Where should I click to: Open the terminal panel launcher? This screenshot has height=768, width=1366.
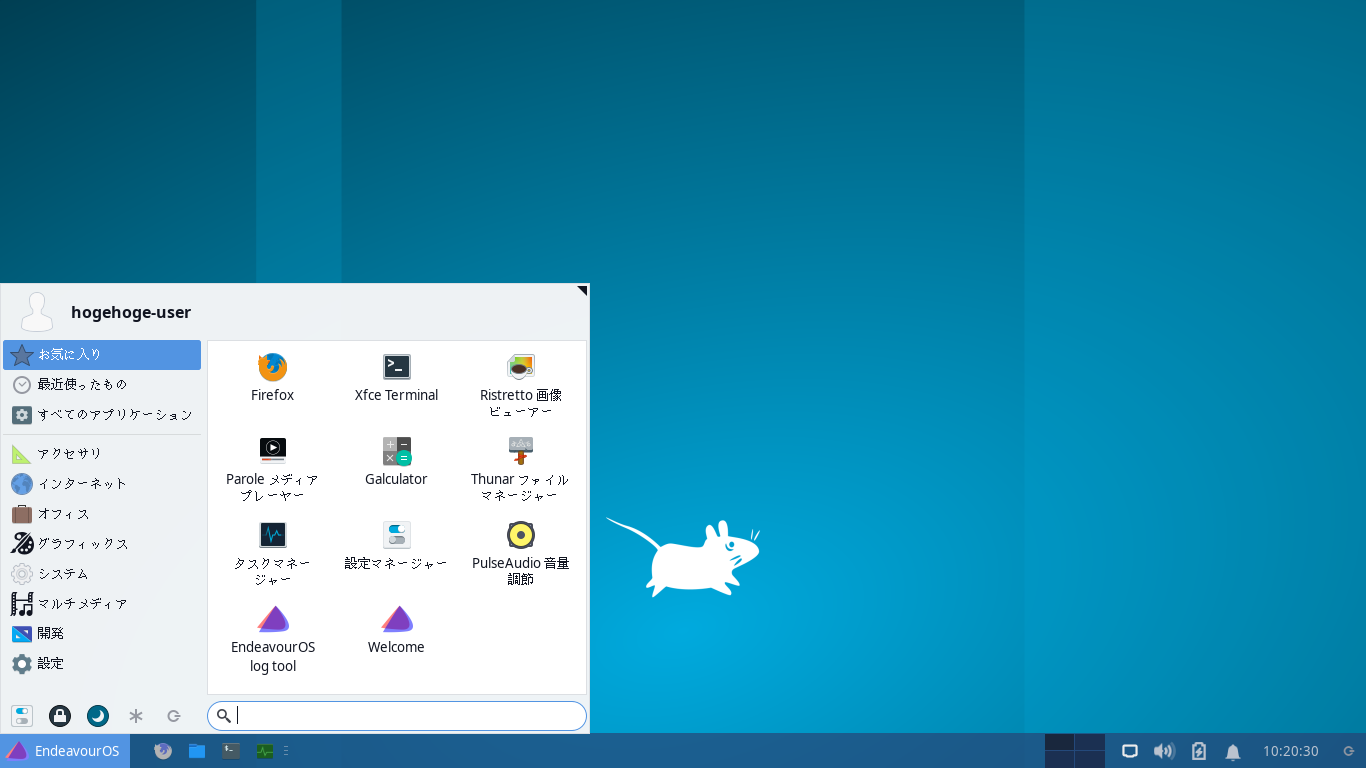pyautogui.click(x=231, y=751)
